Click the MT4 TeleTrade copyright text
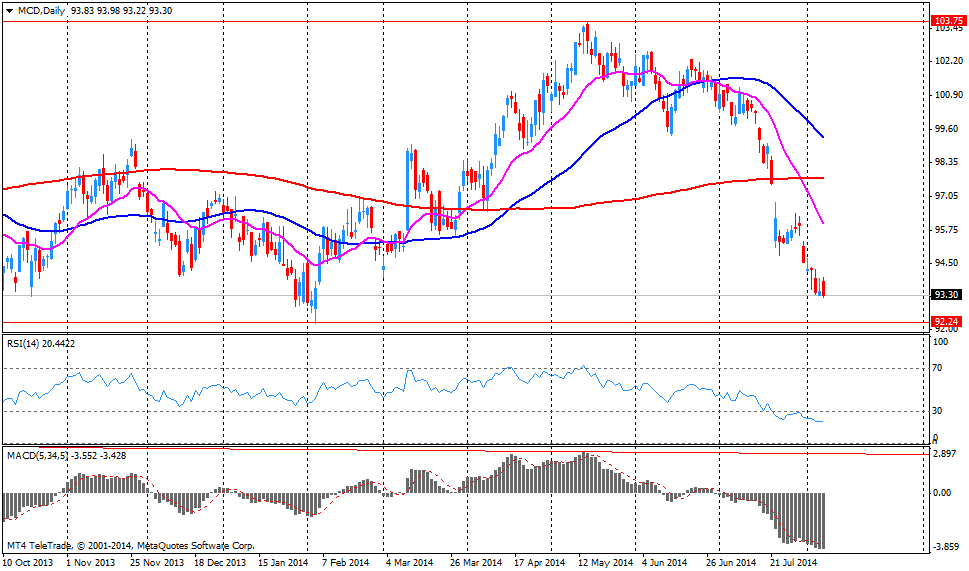Image resolution: width=969 pixels, height=571 pixels. click(130, 546)
